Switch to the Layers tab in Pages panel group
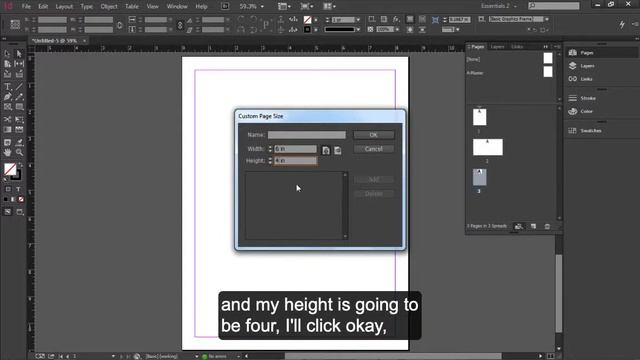 (497, 47)
